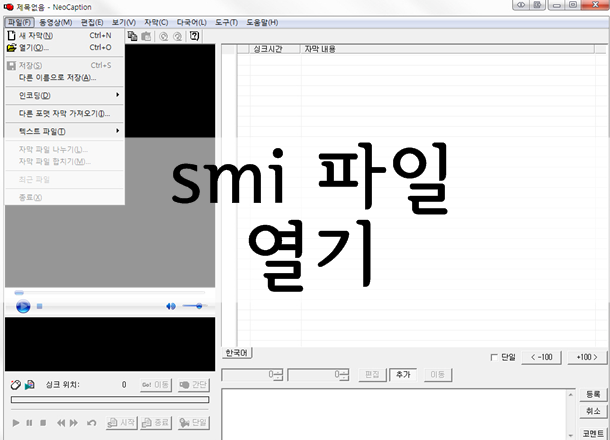The height and width of the screenshot is (440, 610).
Task: Click the 간단 button
Action: pyautogui.click(x=193, y=385)
